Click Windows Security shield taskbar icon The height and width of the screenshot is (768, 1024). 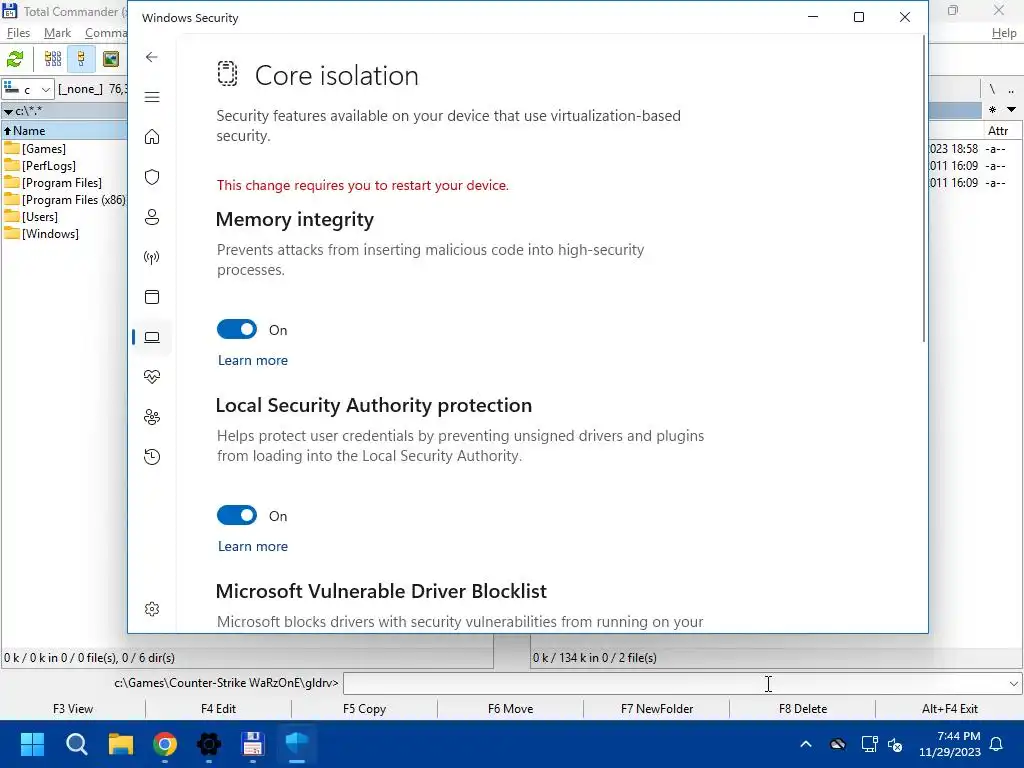(x=296, y=744)
